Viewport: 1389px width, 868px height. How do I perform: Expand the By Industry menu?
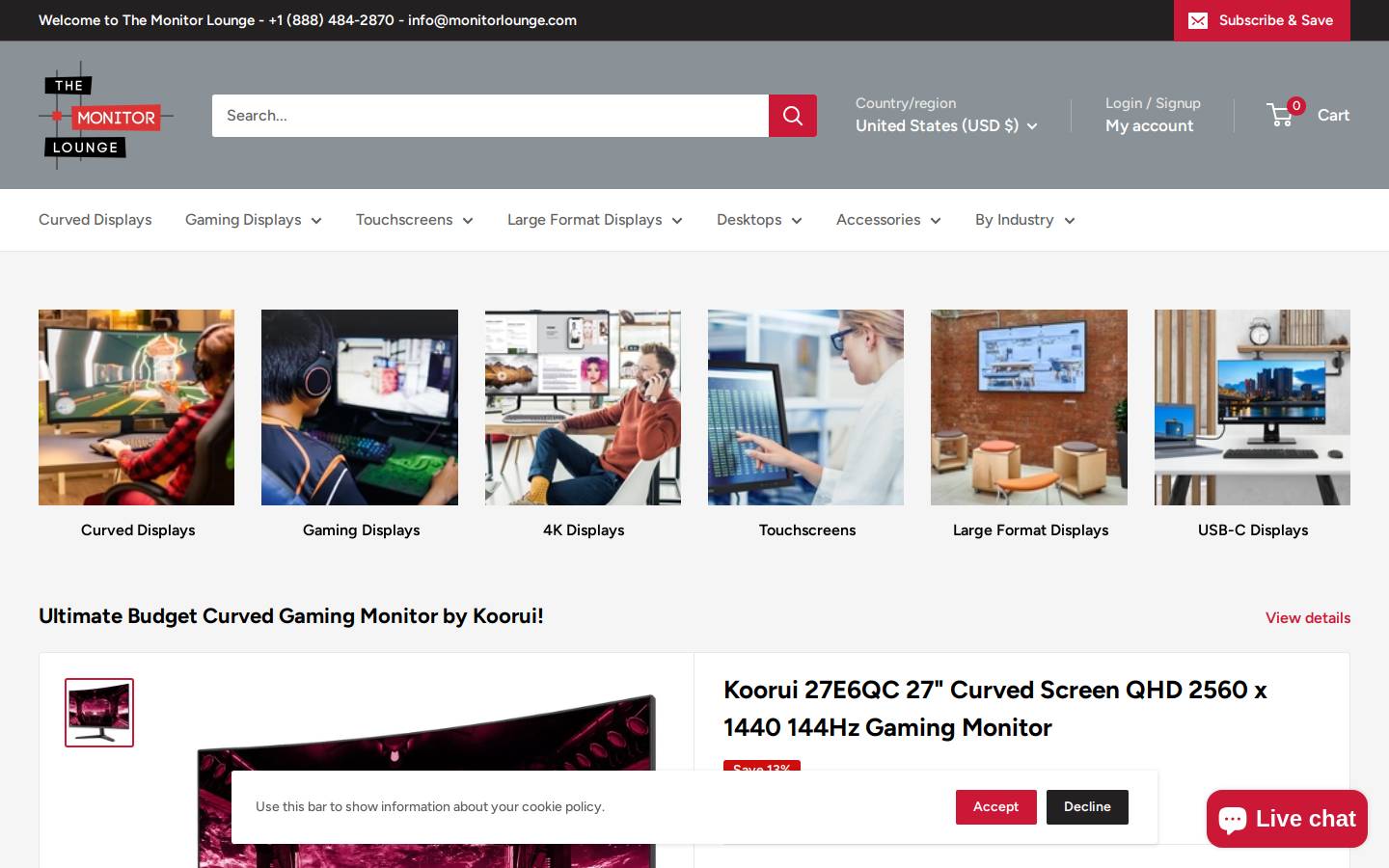pyautogui.click(x=1024, y=220)
